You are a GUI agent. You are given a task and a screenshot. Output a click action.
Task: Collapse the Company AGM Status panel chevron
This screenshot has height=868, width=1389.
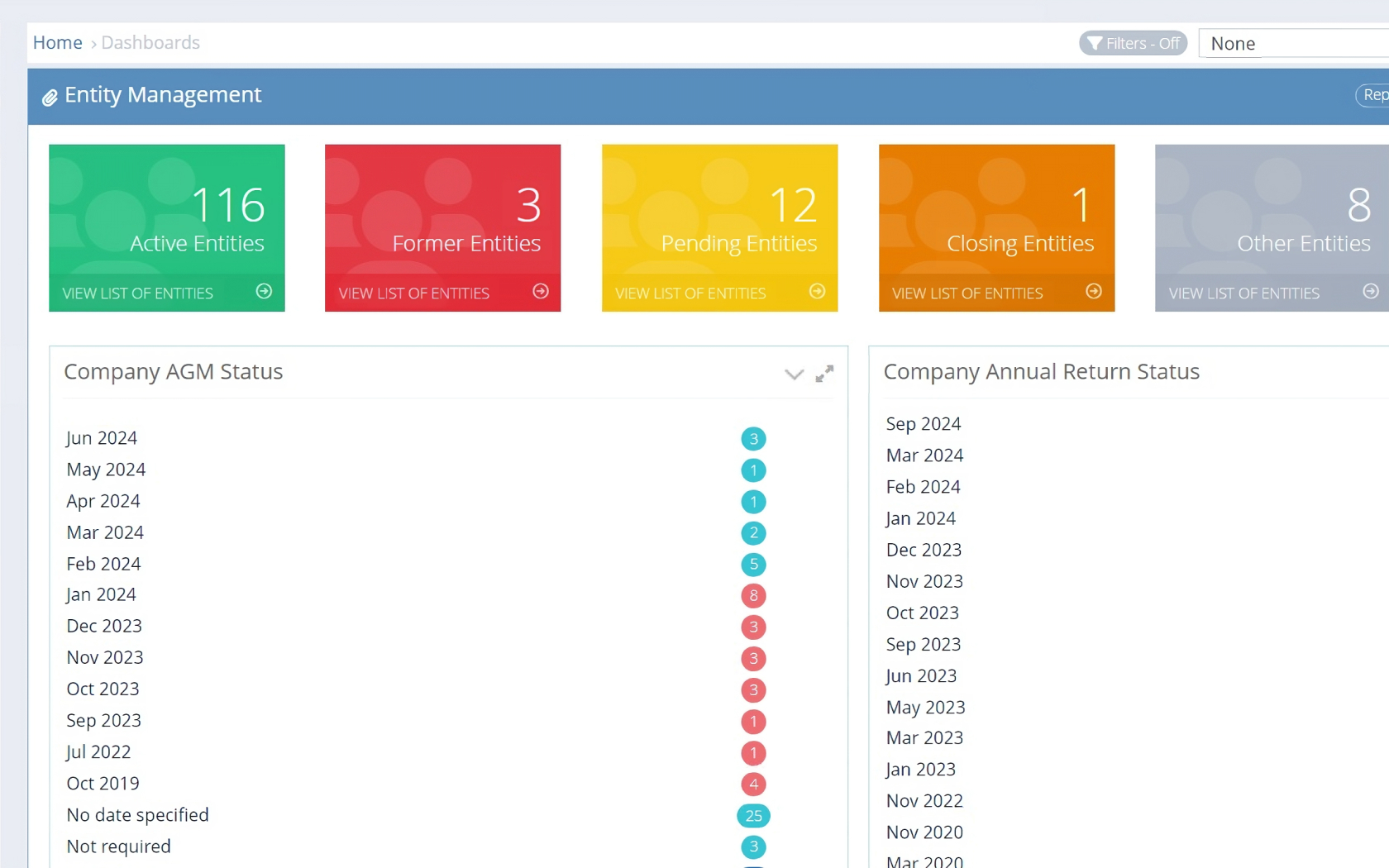pyautogui.click(x=794, y=374)
